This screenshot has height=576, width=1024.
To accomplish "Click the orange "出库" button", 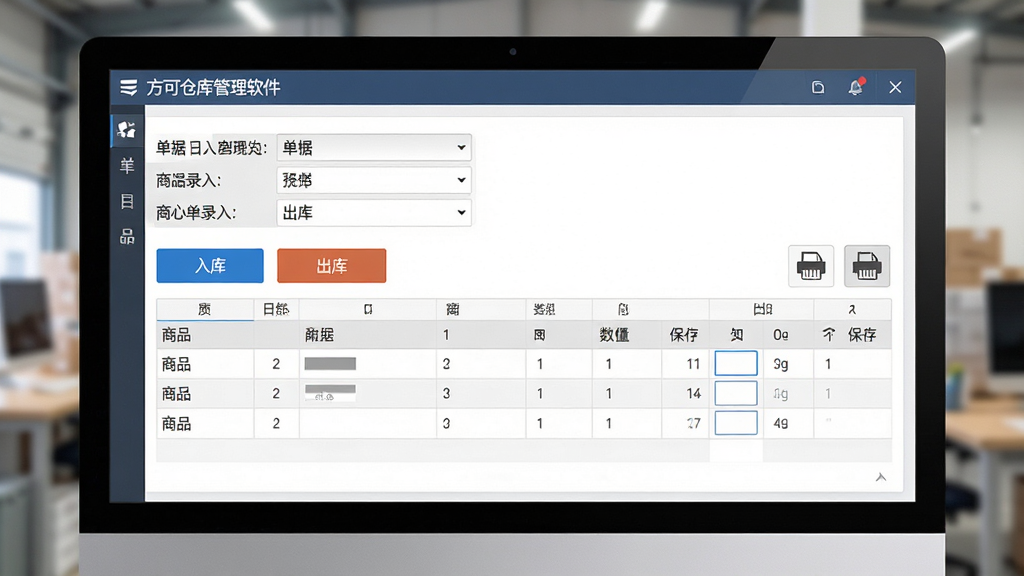I will point(332,266).
